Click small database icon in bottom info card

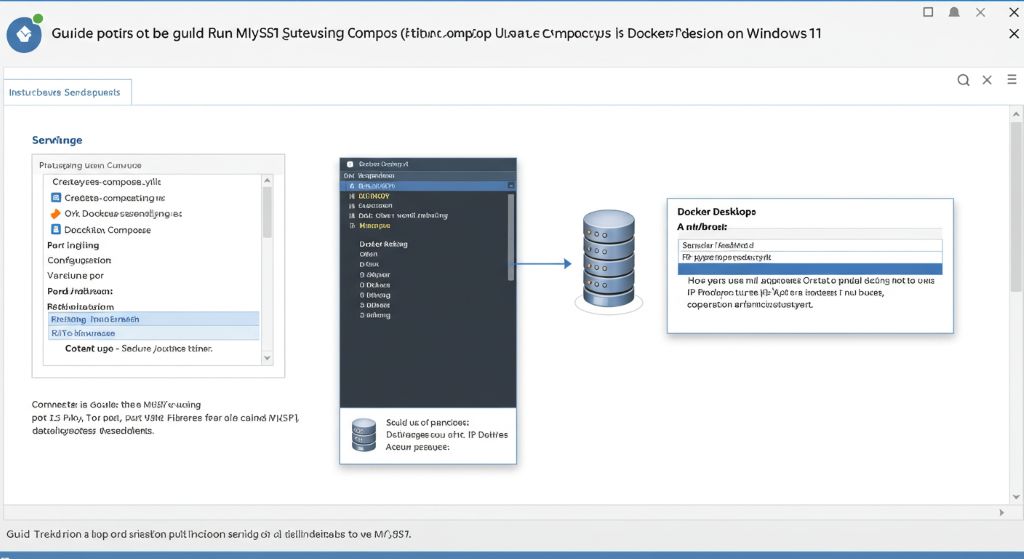tap(364, 435)
